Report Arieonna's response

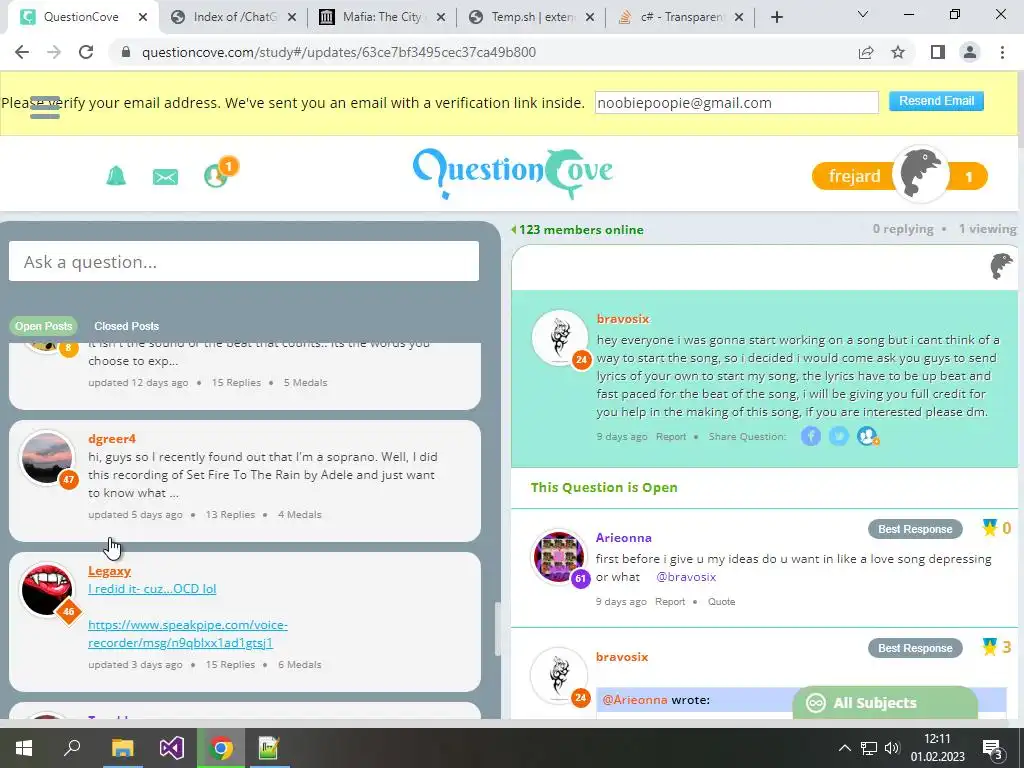point(670,602)
